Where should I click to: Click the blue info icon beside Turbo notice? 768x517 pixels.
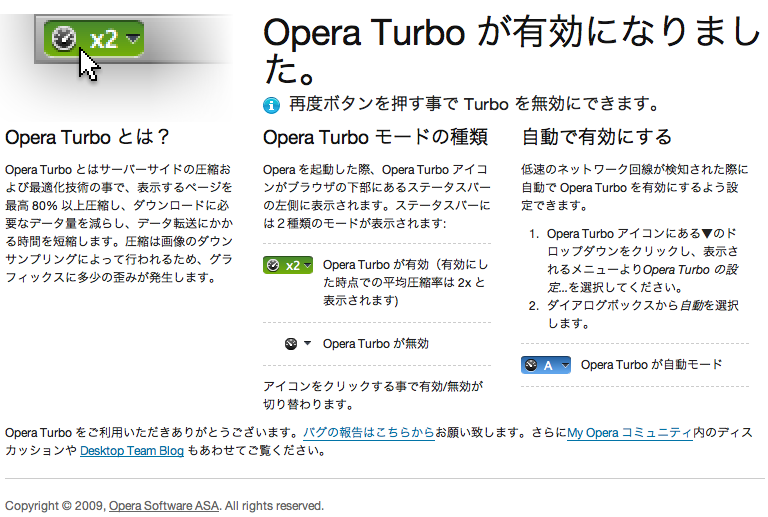(271, 105)
